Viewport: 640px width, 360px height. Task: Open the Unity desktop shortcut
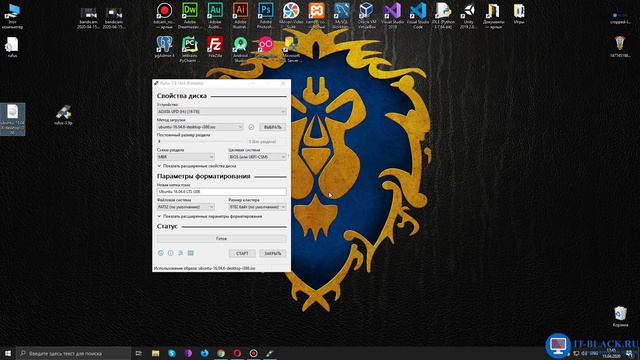[468, 16]
